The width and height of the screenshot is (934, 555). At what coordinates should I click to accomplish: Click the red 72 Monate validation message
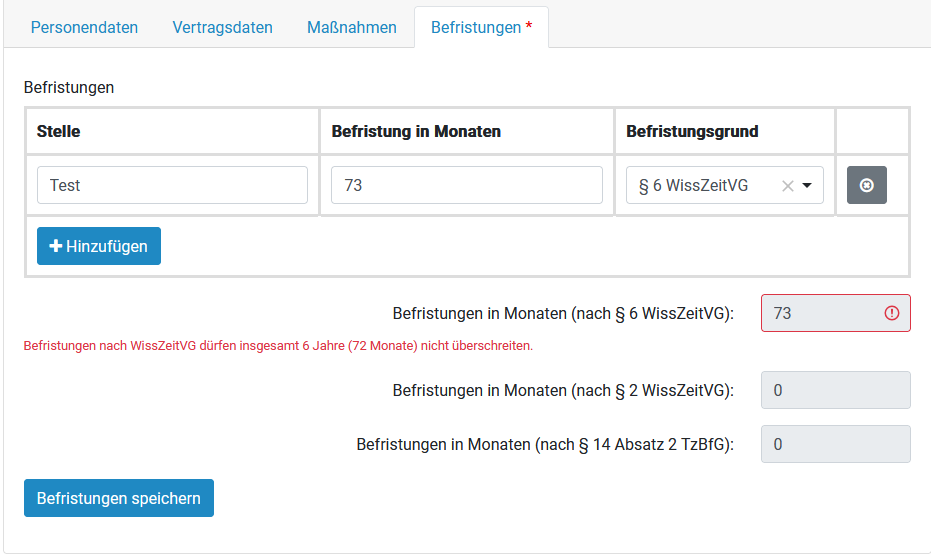(278, 346)
